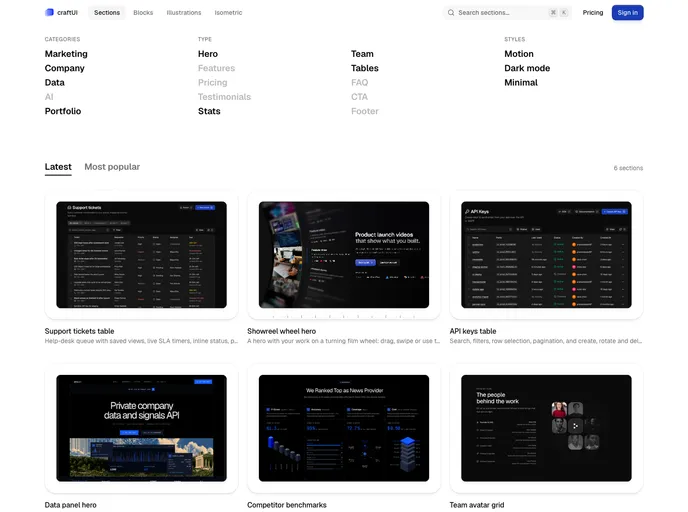
Task: Select the Stats type filter
Action: point(209,111)
